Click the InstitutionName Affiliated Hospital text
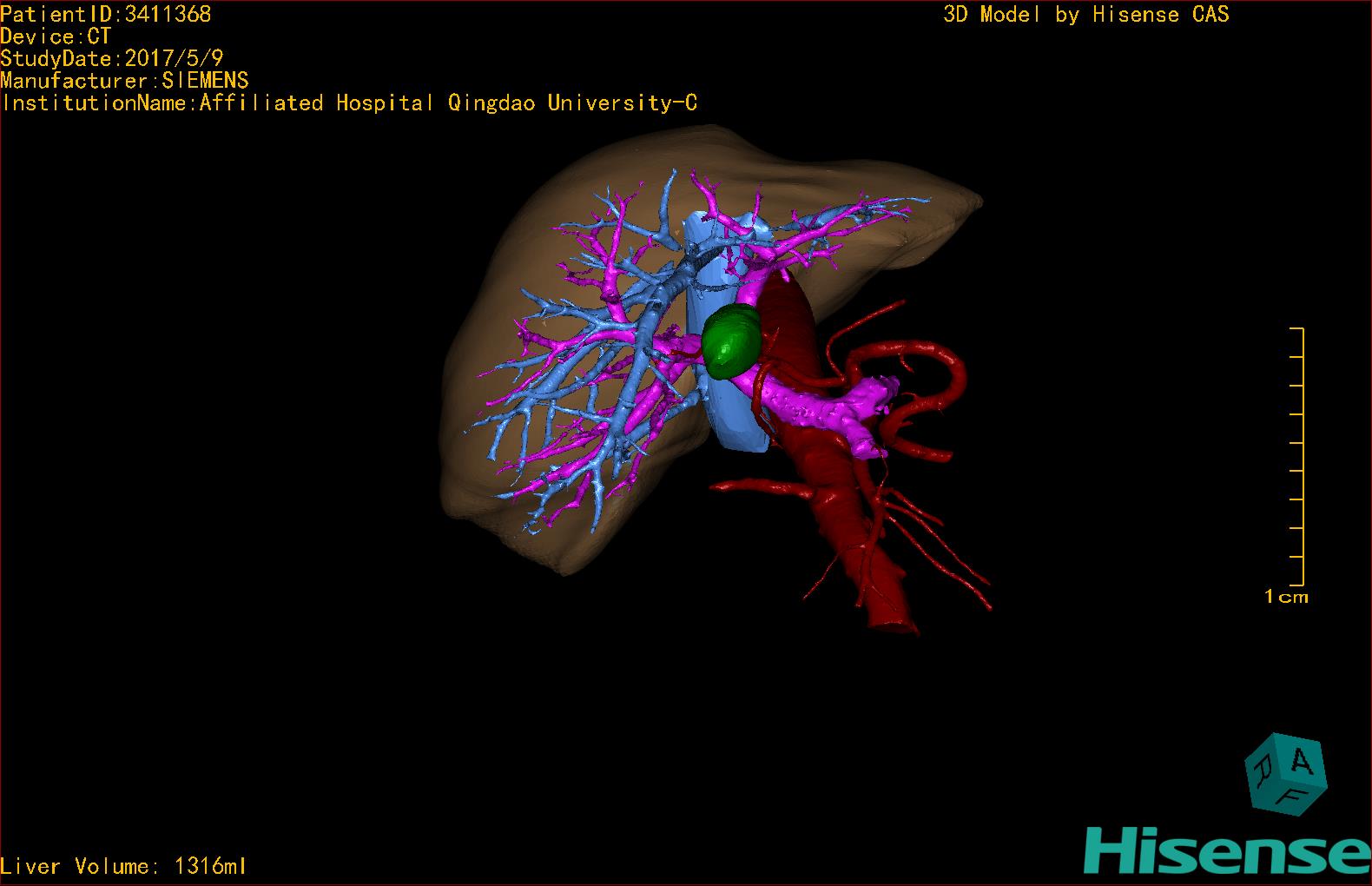 click(x=349, y=102)
